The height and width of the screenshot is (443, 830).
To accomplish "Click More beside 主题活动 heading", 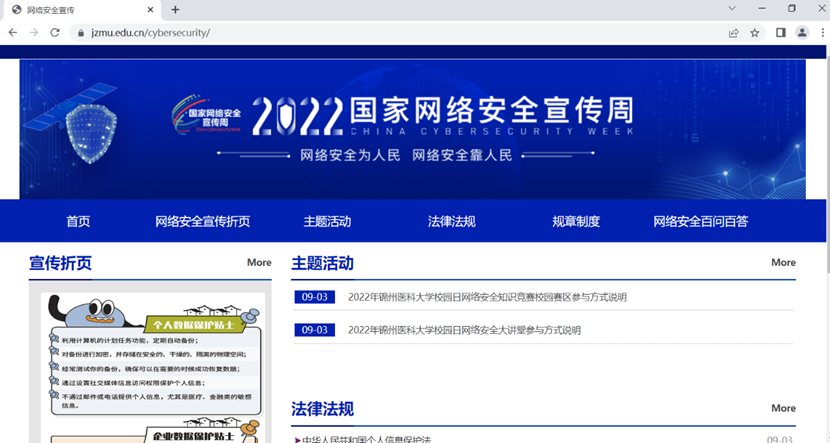I will pos(783,263).
